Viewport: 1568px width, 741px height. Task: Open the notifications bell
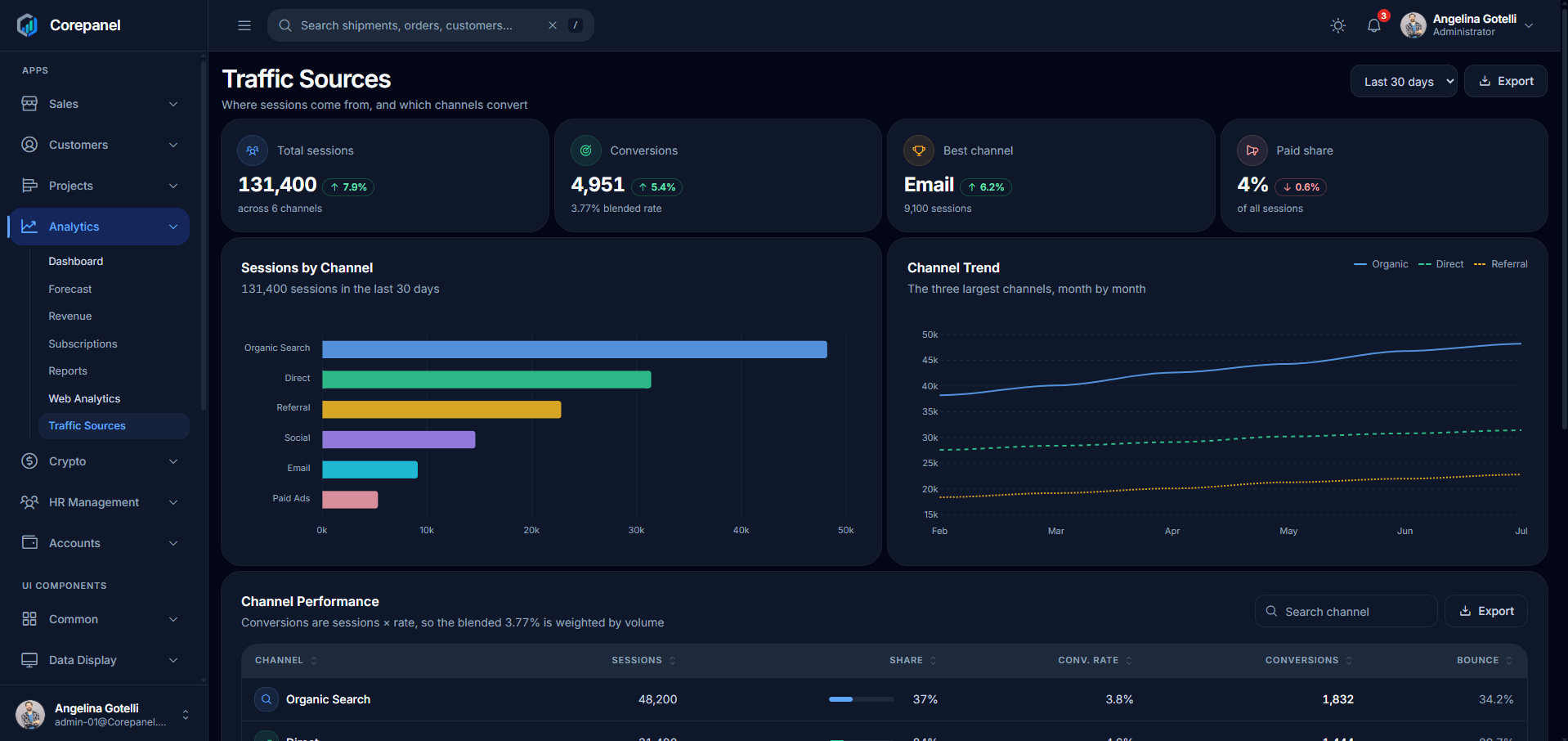1374,25
